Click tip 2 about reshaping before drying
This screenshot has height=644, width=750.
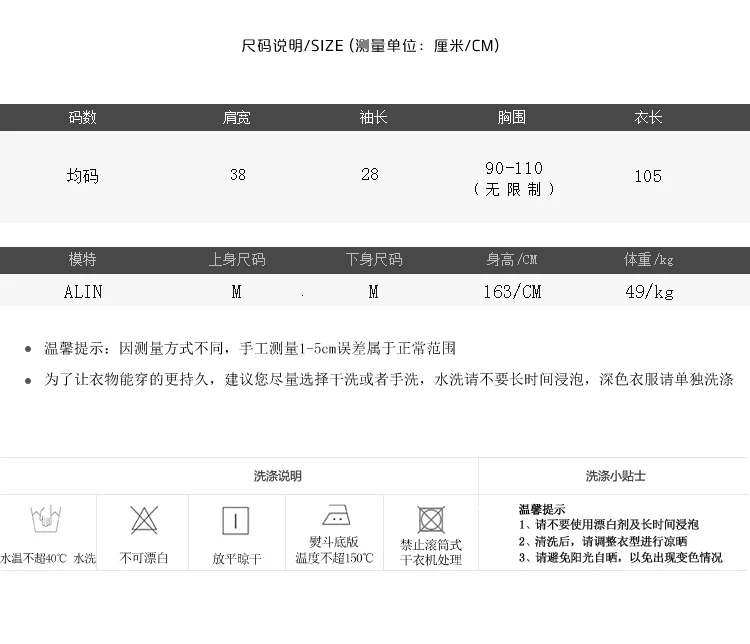[603, 542]
